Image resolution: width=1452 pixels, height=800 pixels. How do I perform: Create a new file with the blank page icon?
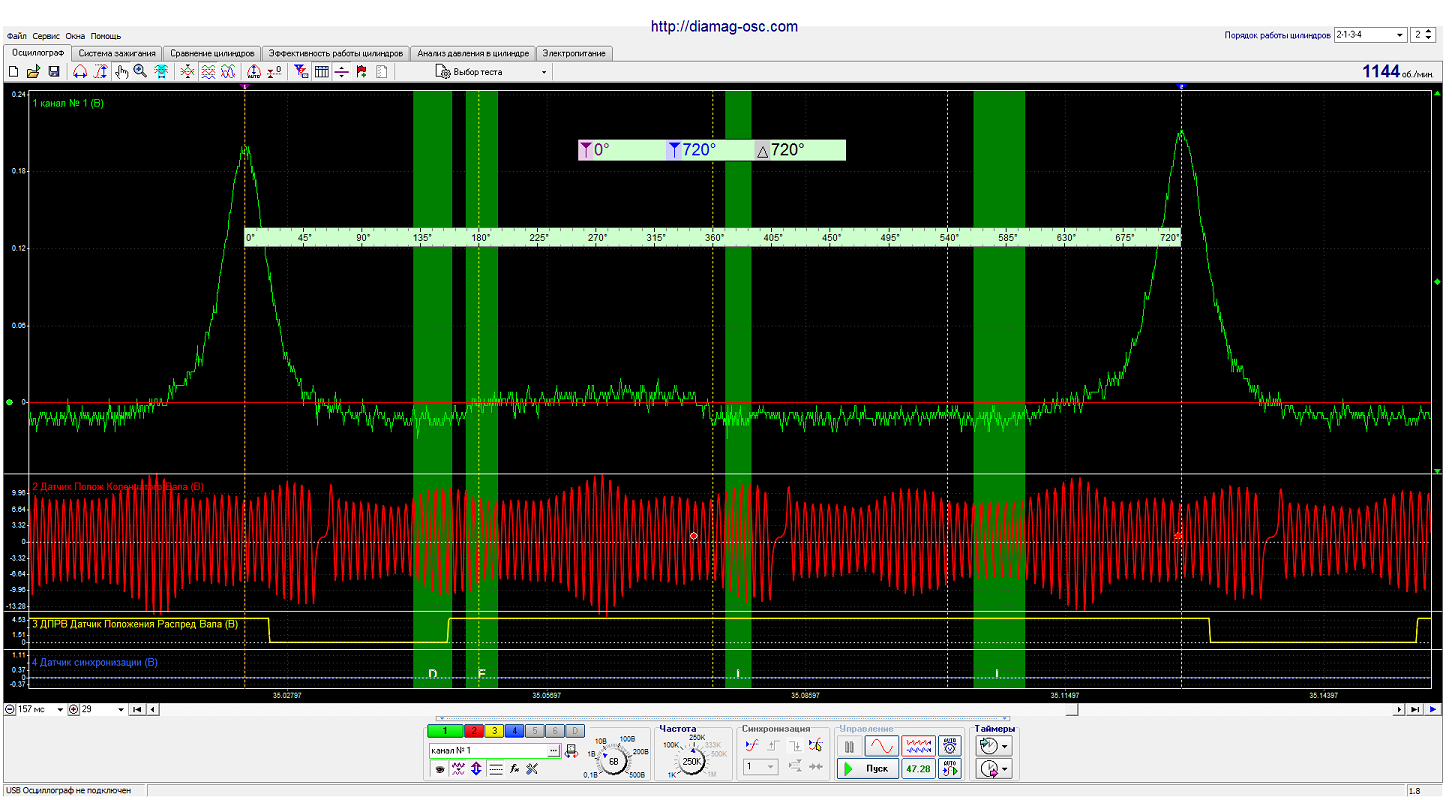(x=13, y=71)
